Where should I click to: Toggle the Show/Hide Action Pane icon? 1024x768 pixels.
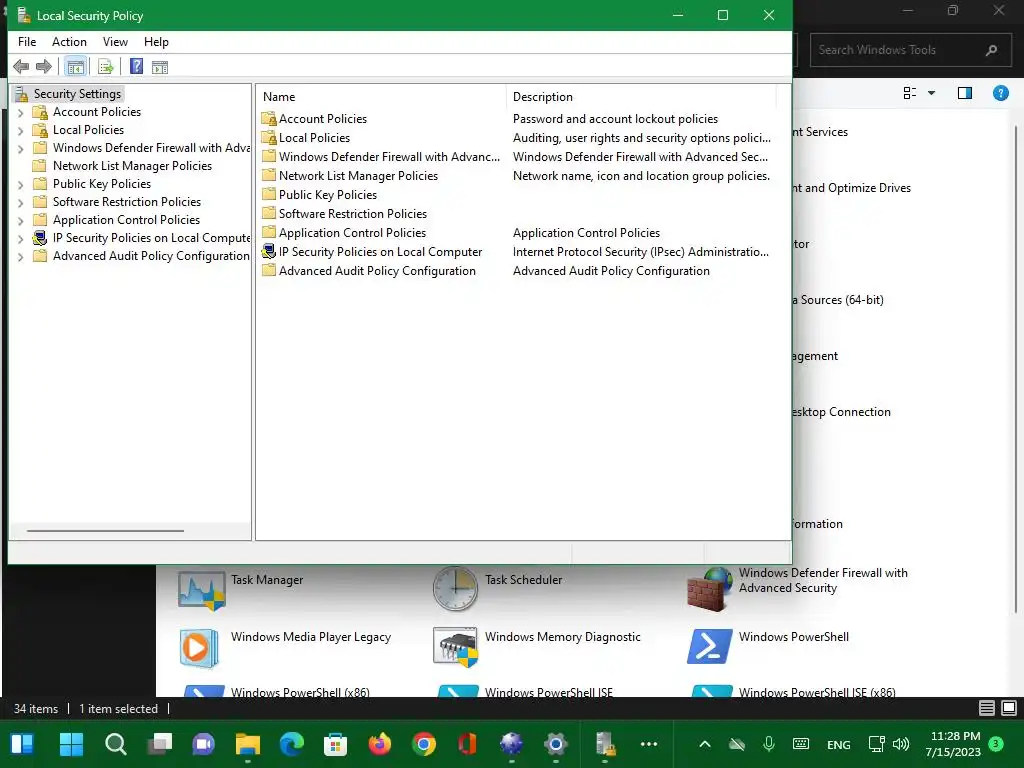click(160, 67)
